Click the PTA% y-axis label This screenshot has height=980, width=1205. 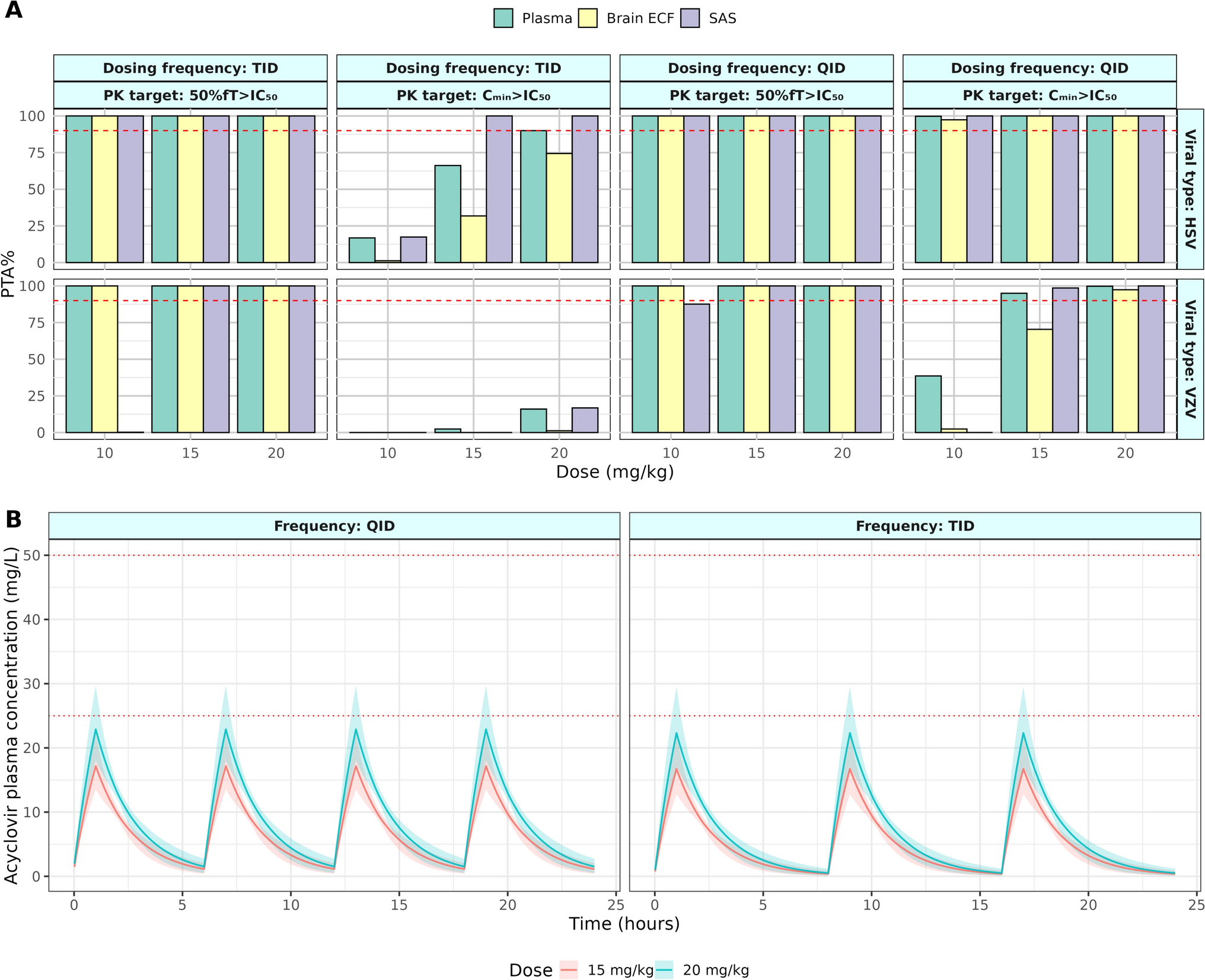[8, 274]
